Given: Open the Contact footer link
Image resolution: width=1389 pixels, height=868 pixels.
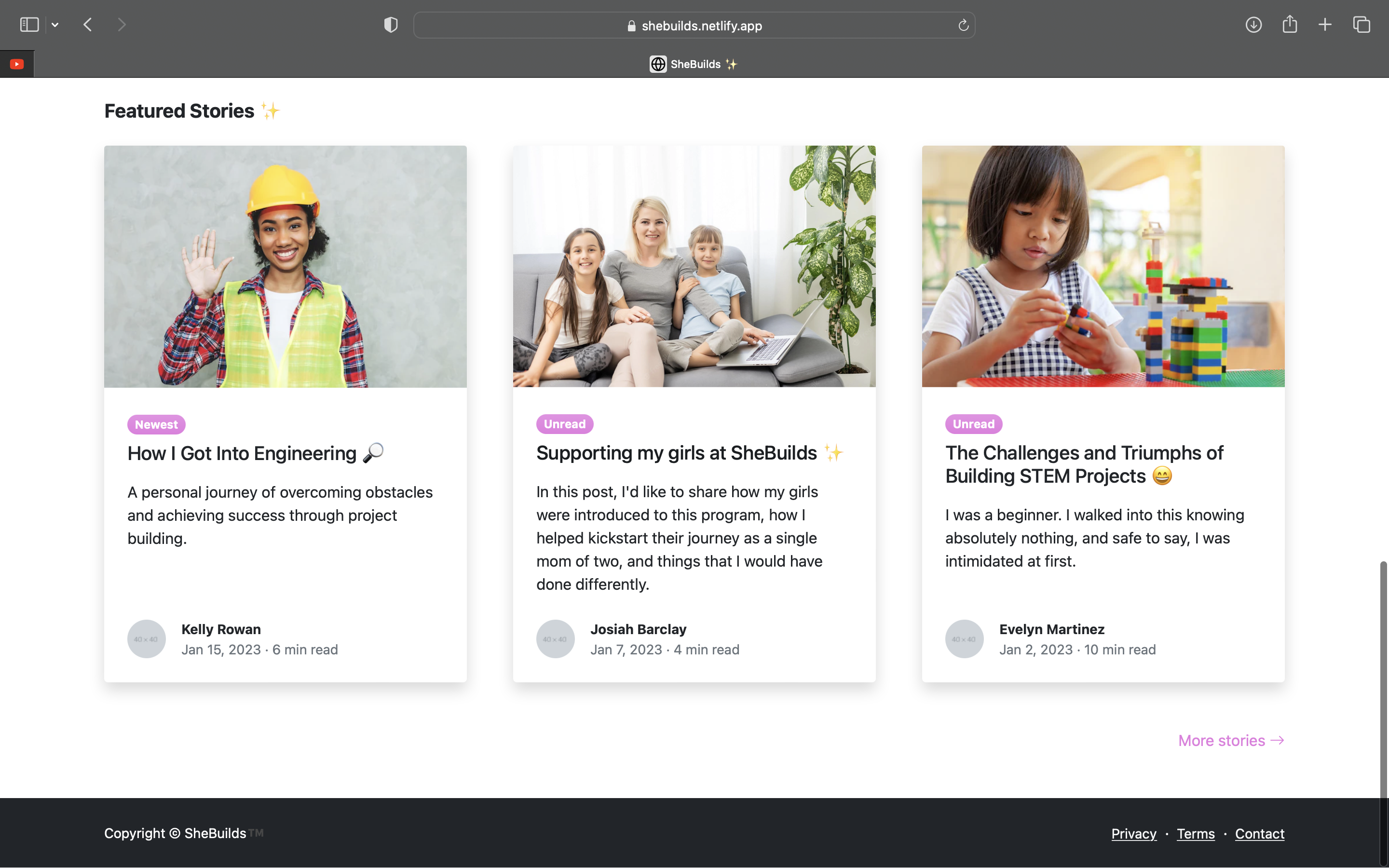Looking at the screenshot, I should 1259,834.
